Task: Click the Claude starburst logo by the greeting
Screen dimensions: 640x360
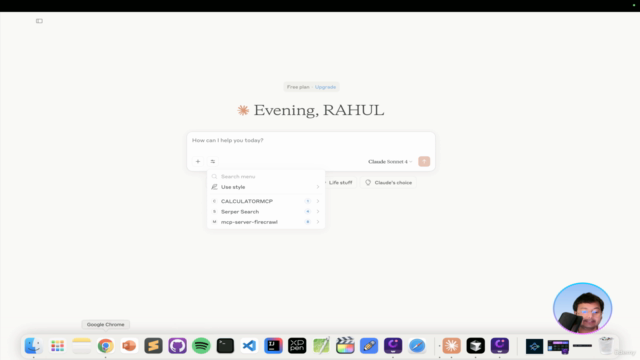Action: [x=243, y=110]
